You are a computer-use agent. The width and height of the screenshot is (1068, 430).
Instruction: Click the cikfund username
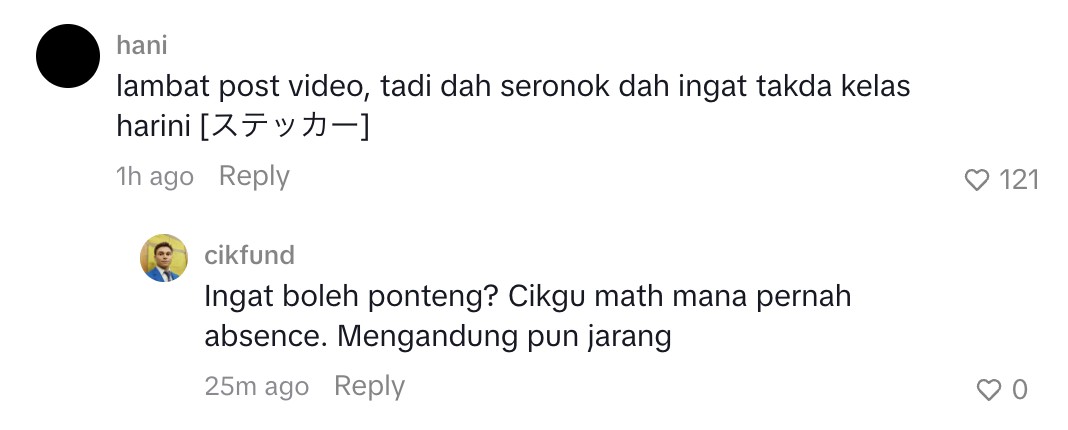coord(249,256)
